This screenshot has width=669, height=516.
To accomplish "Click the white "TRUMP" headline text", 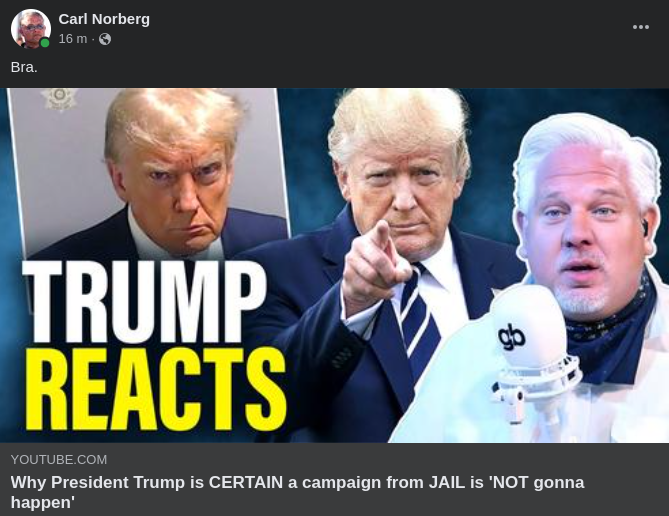I will pyautogui.click(x=144, y=301).
